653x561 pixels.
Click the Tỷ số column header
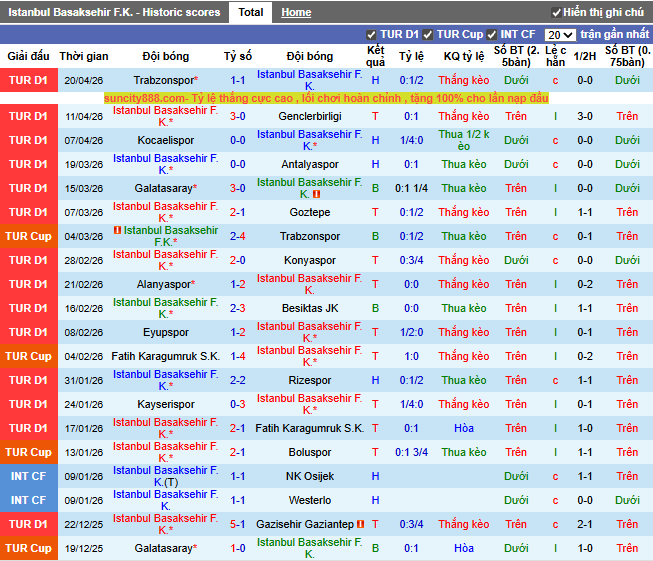(x=238, y=56)
